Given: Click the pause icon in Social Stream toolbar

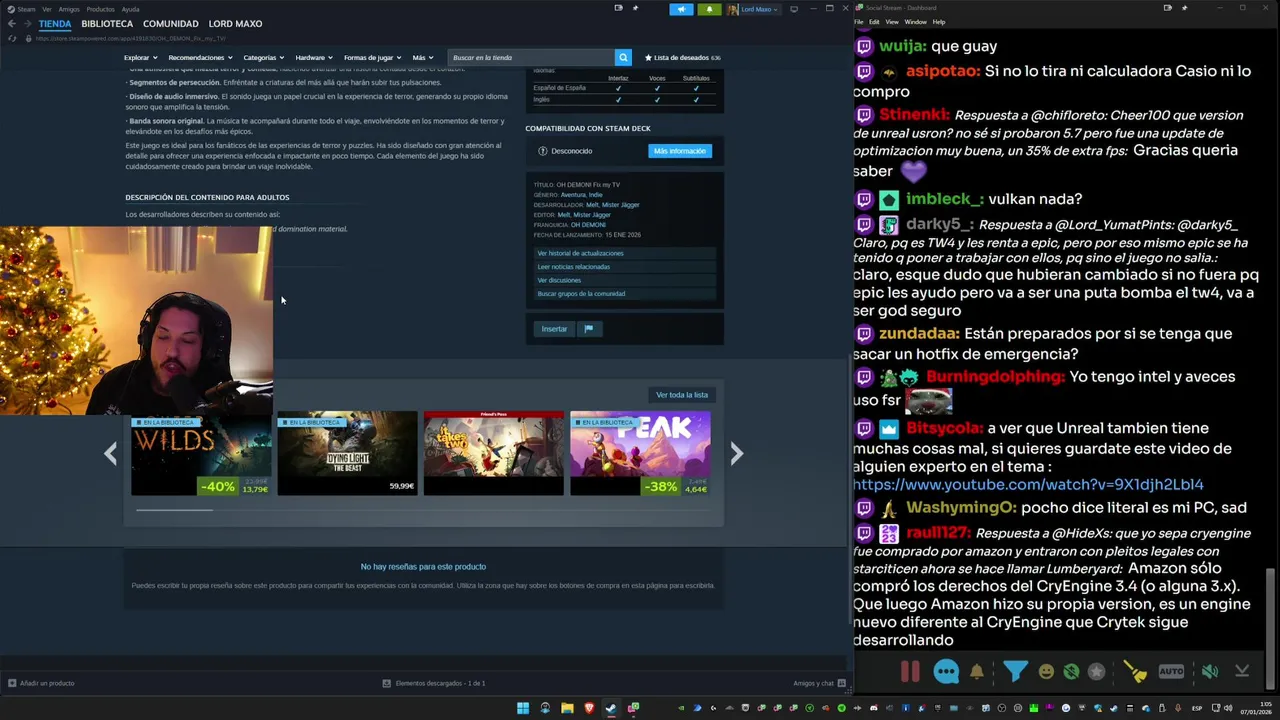Looking at the screenshot, I should tap(910, 672).
